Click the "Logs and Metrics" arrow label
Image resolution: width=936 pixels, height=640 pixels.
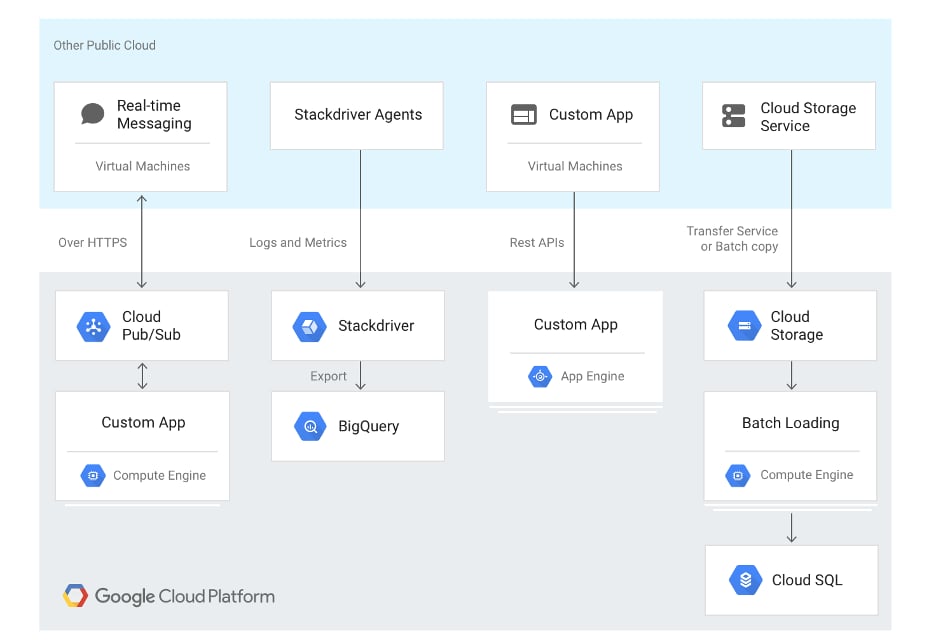pos(298,242)
